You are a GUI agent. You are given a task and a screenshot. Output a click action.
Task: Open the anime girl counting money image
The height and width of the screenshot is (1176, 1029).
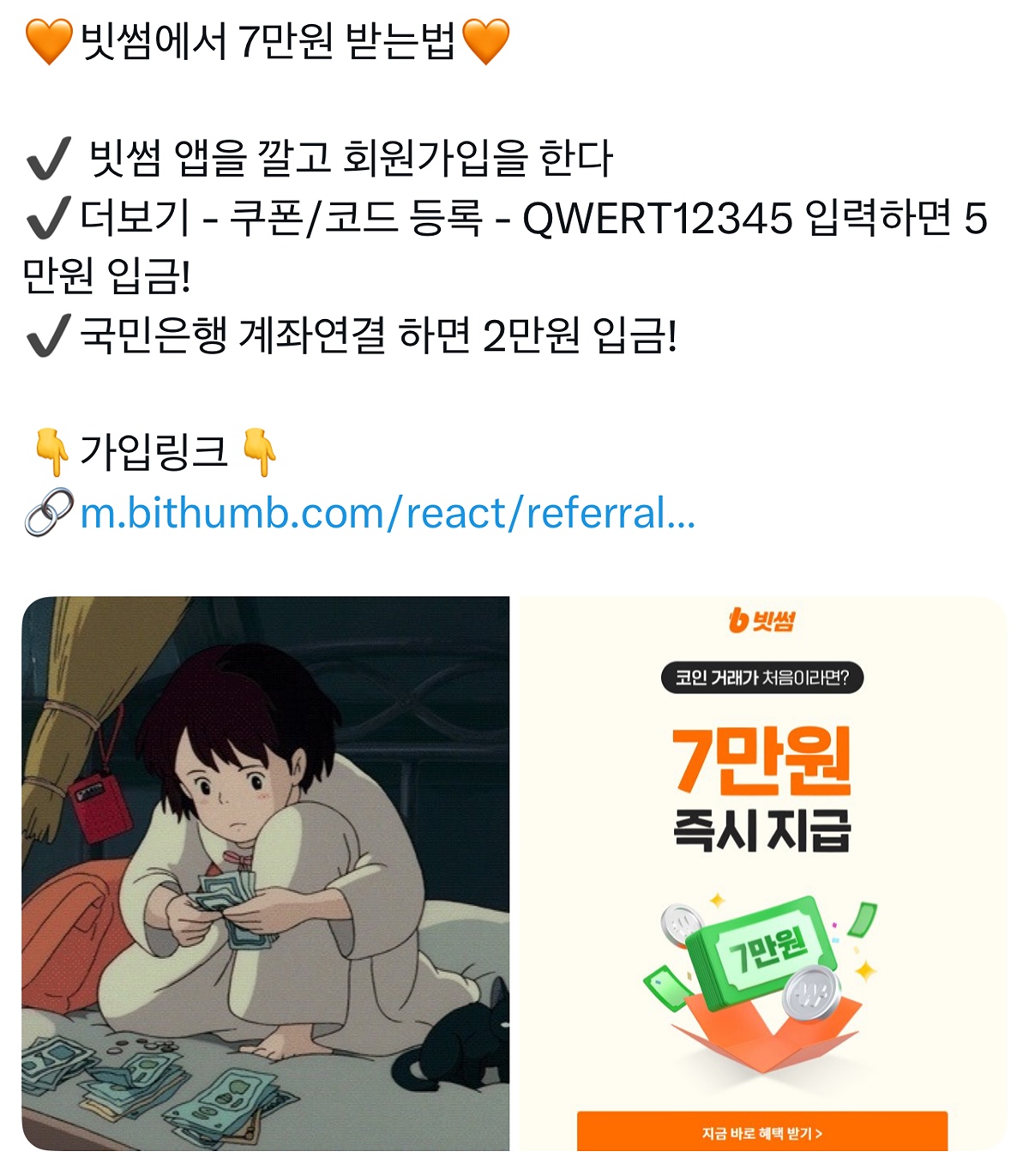266,873
